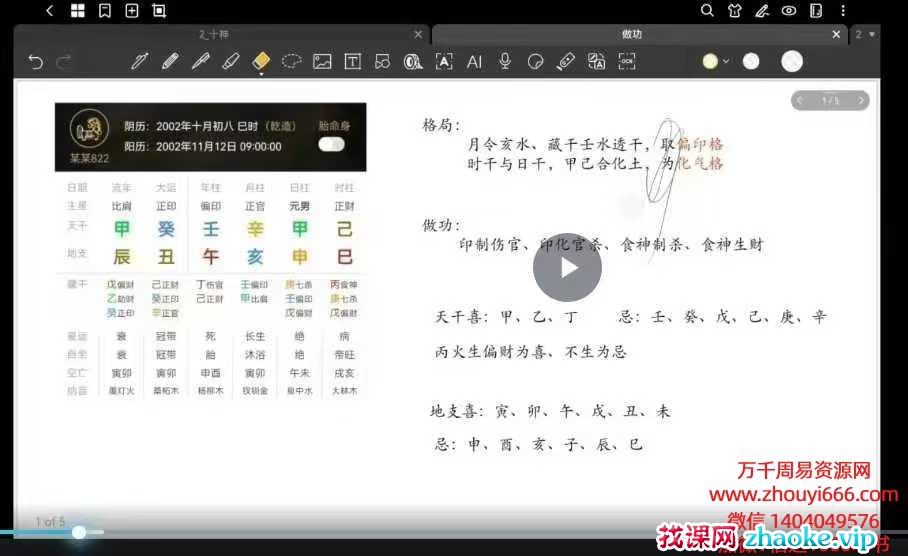Click the video progress slider handle
Screen dimensions: 908x556
tap(79, 532)
